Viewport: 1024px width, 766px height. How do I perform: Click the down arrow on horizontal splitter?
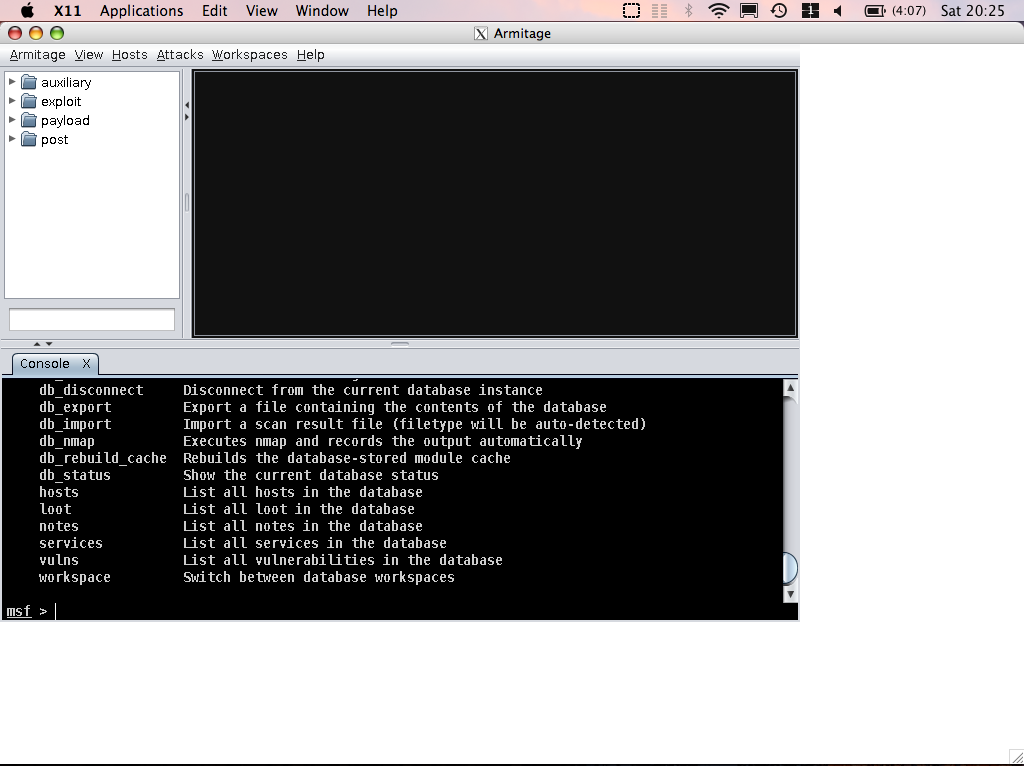point(48,343)
